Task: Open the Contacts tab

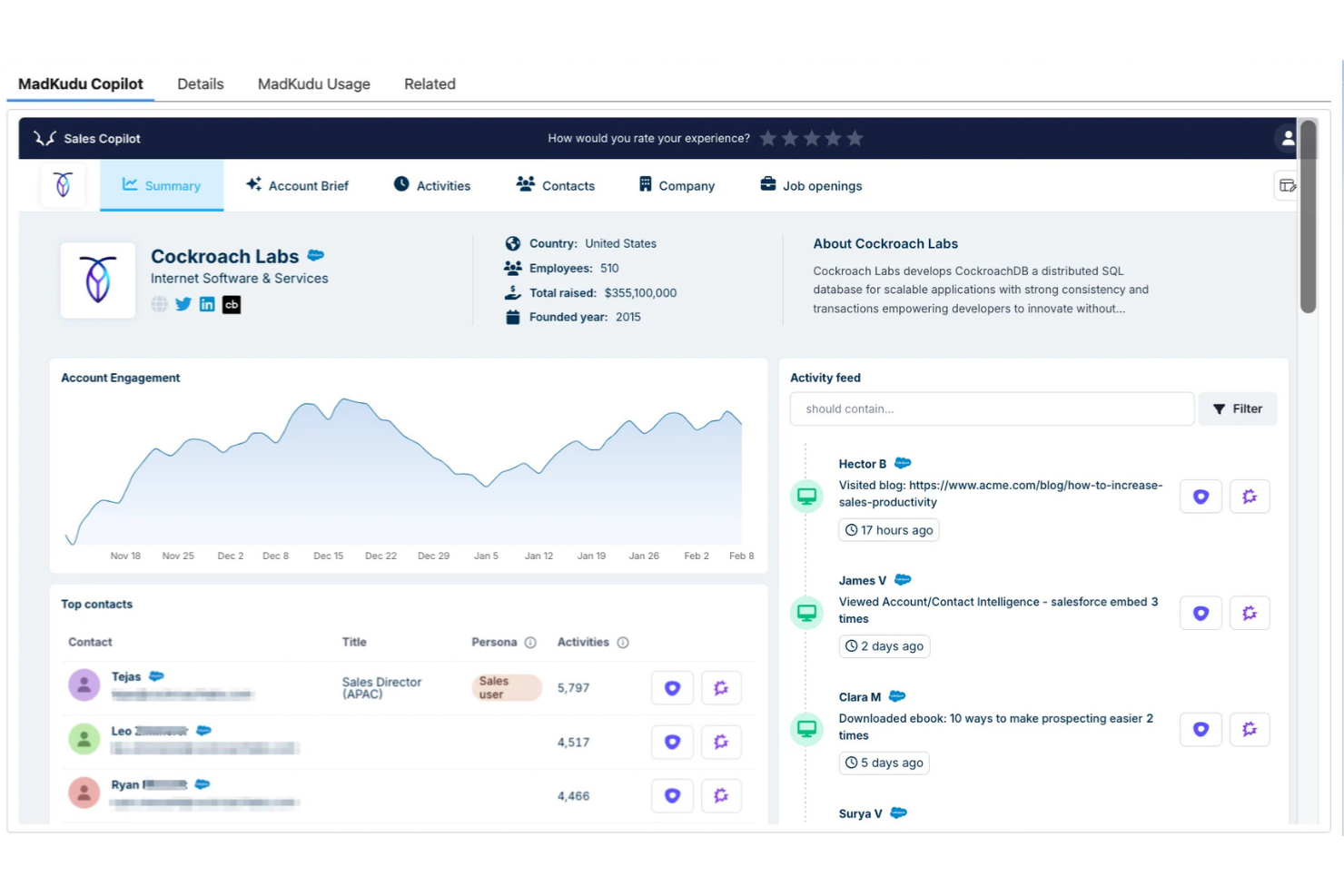Action: click(556, 185)
